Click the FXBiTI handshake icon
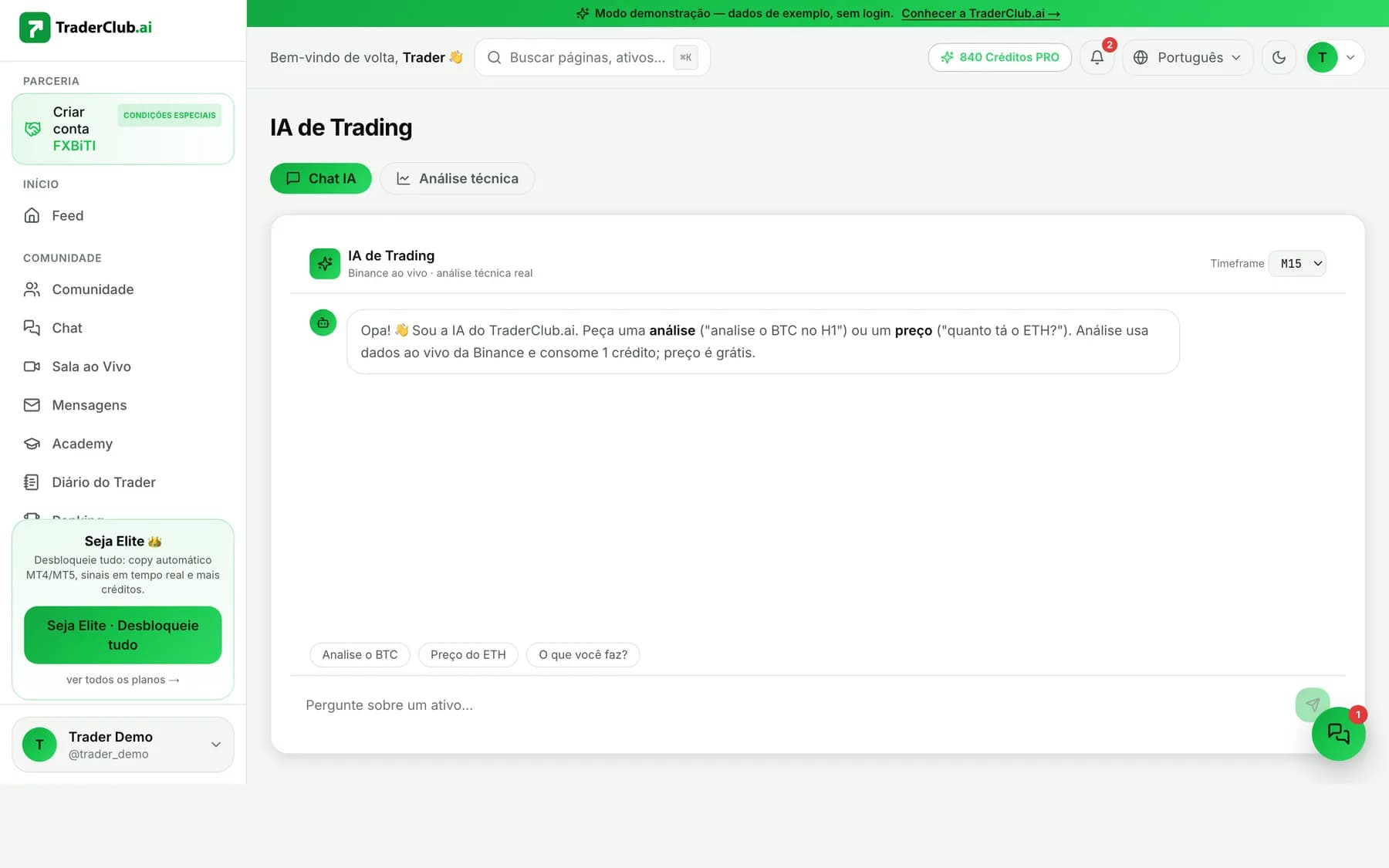 tap(32, 129)
